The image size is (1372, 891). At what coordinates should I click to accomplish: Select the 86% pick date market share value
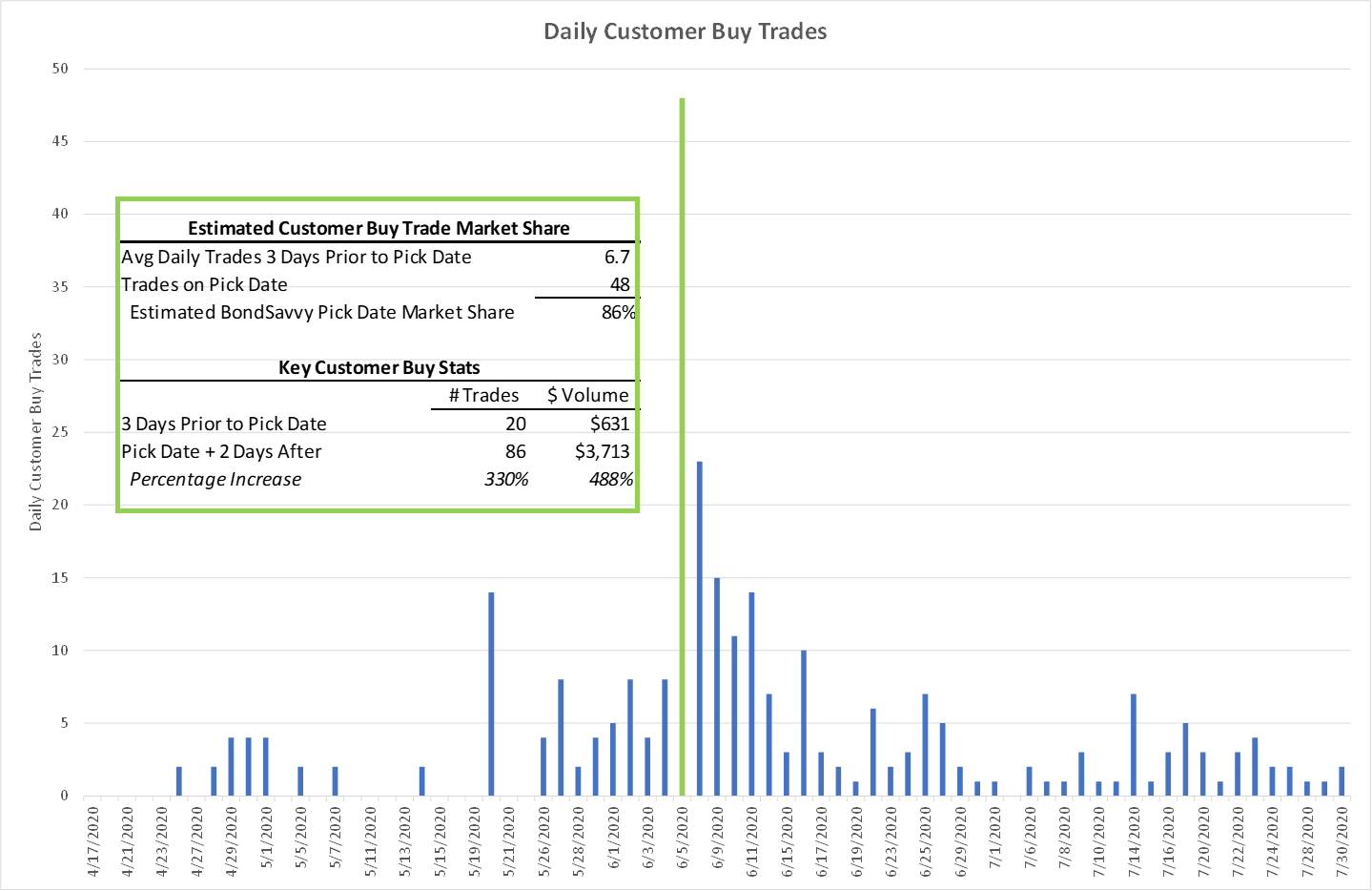point(618,312)
